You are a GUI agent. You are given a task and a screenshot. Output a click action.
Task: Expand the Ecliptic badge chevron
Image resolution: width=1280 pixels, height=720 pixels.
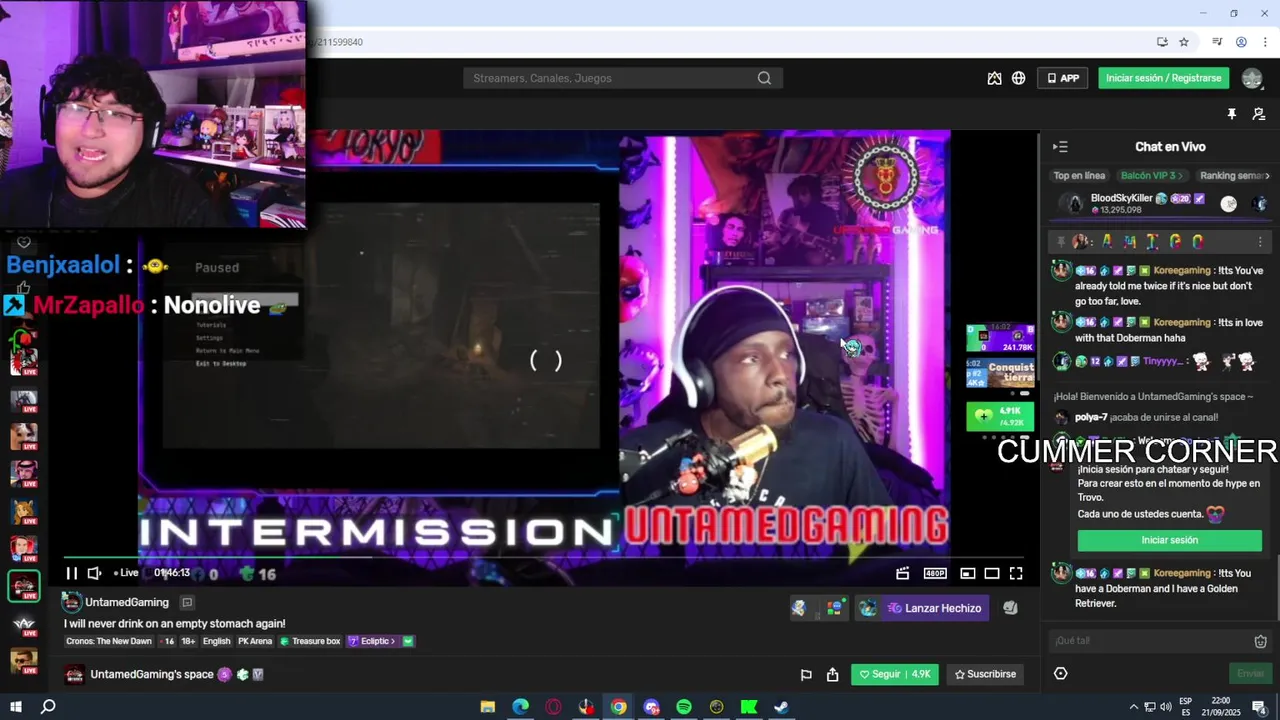(x=393, y=641)
